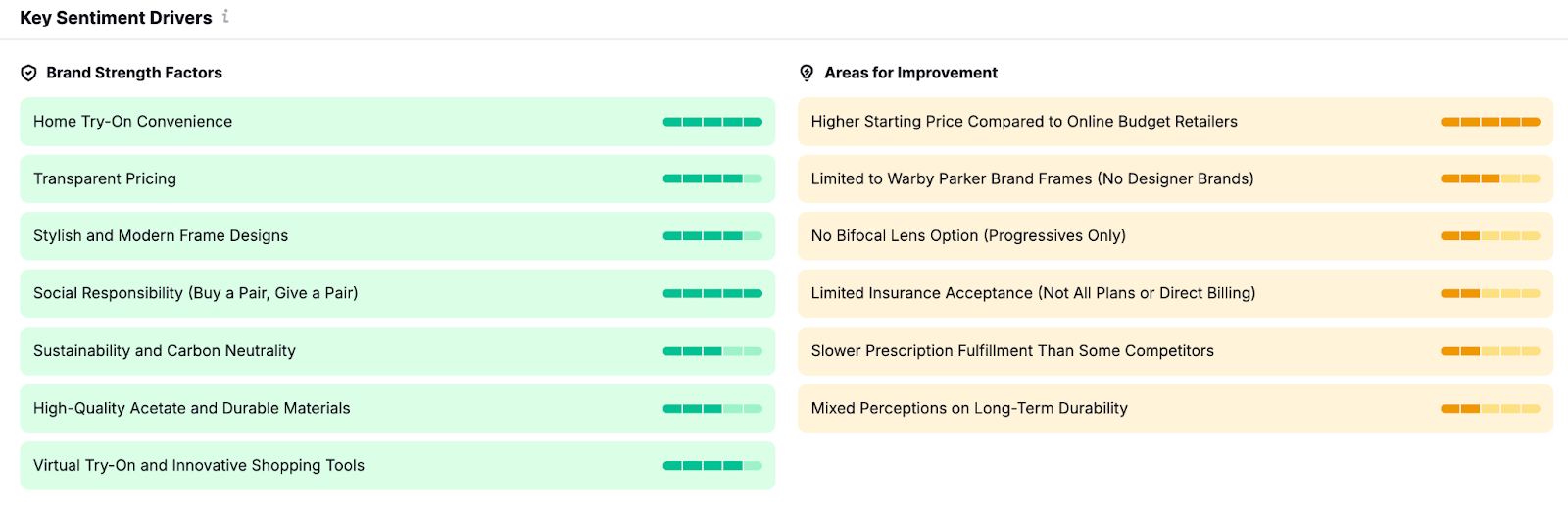Click the Transparent Pricing strength bar
Viewport: 1568px width, 510px height.
(x=712, y=178)
